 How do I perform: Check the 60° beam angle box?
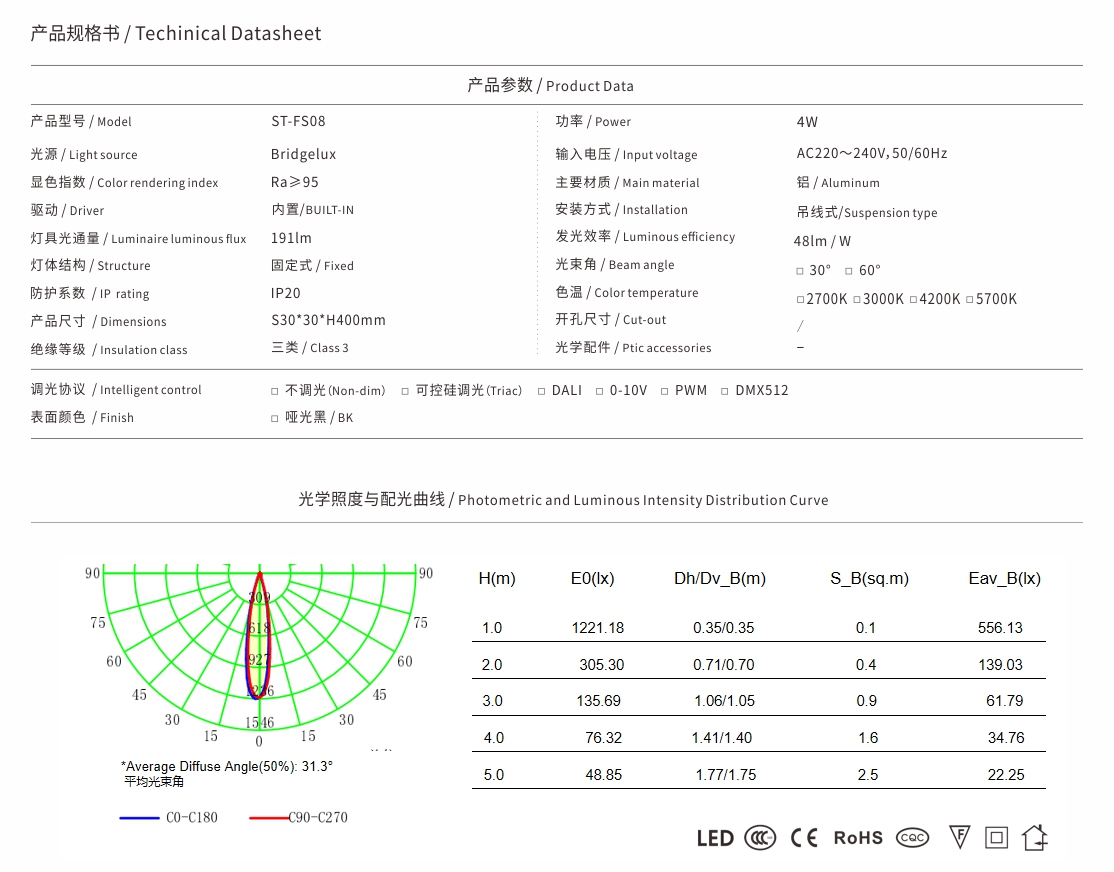(x=849, y=271)
